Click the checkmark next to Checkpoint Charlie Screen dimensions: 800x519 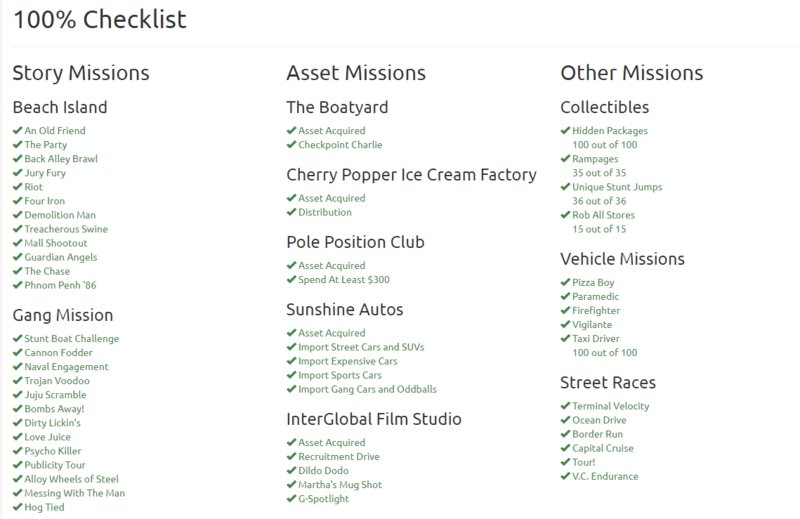(x=291, y=144)
